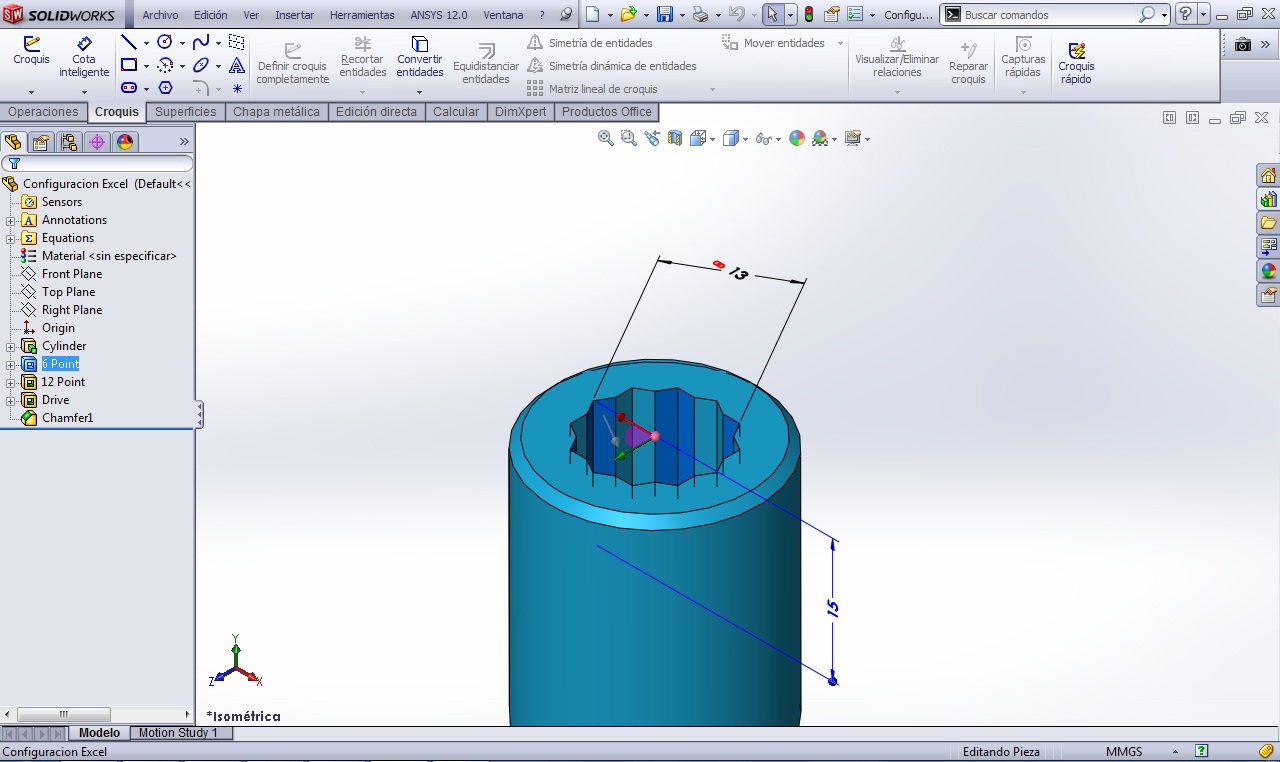Expand the 12 Point feature node
The image size is (1280, 762).
(11, 382)
